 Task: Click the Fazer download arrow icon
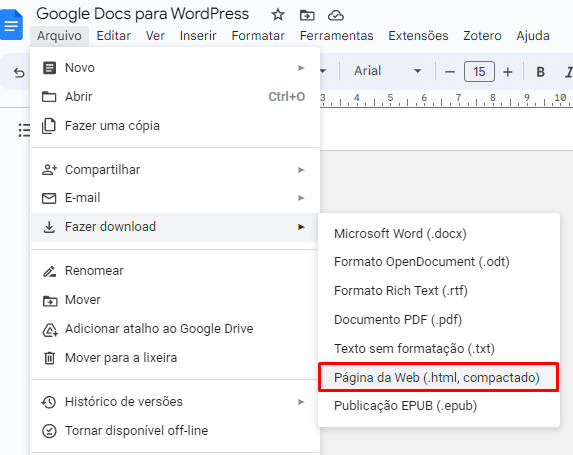(49, 227)
